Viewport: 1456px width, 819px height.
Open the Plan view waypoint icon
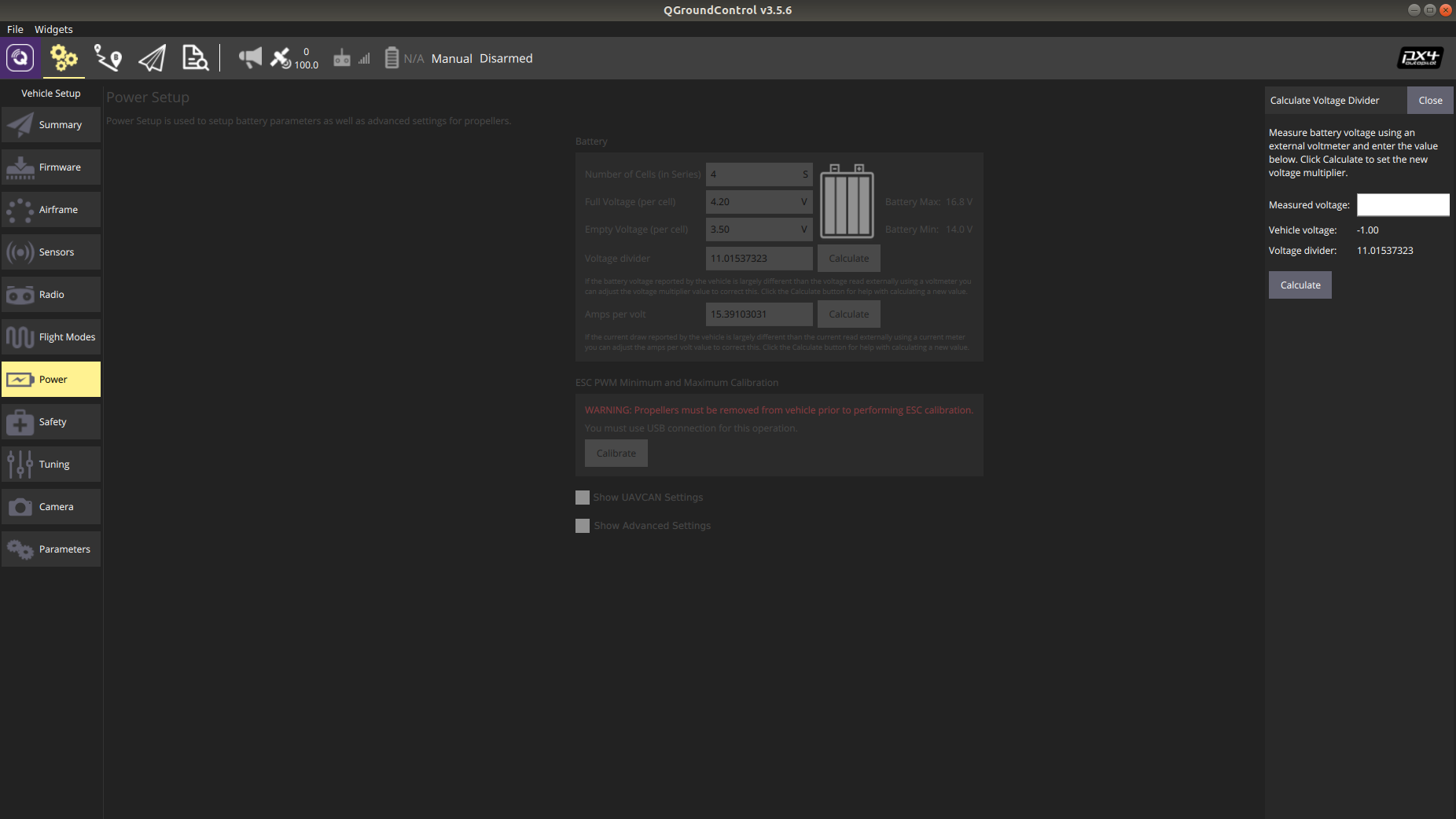pyautogui.click(x=108, y=58)
